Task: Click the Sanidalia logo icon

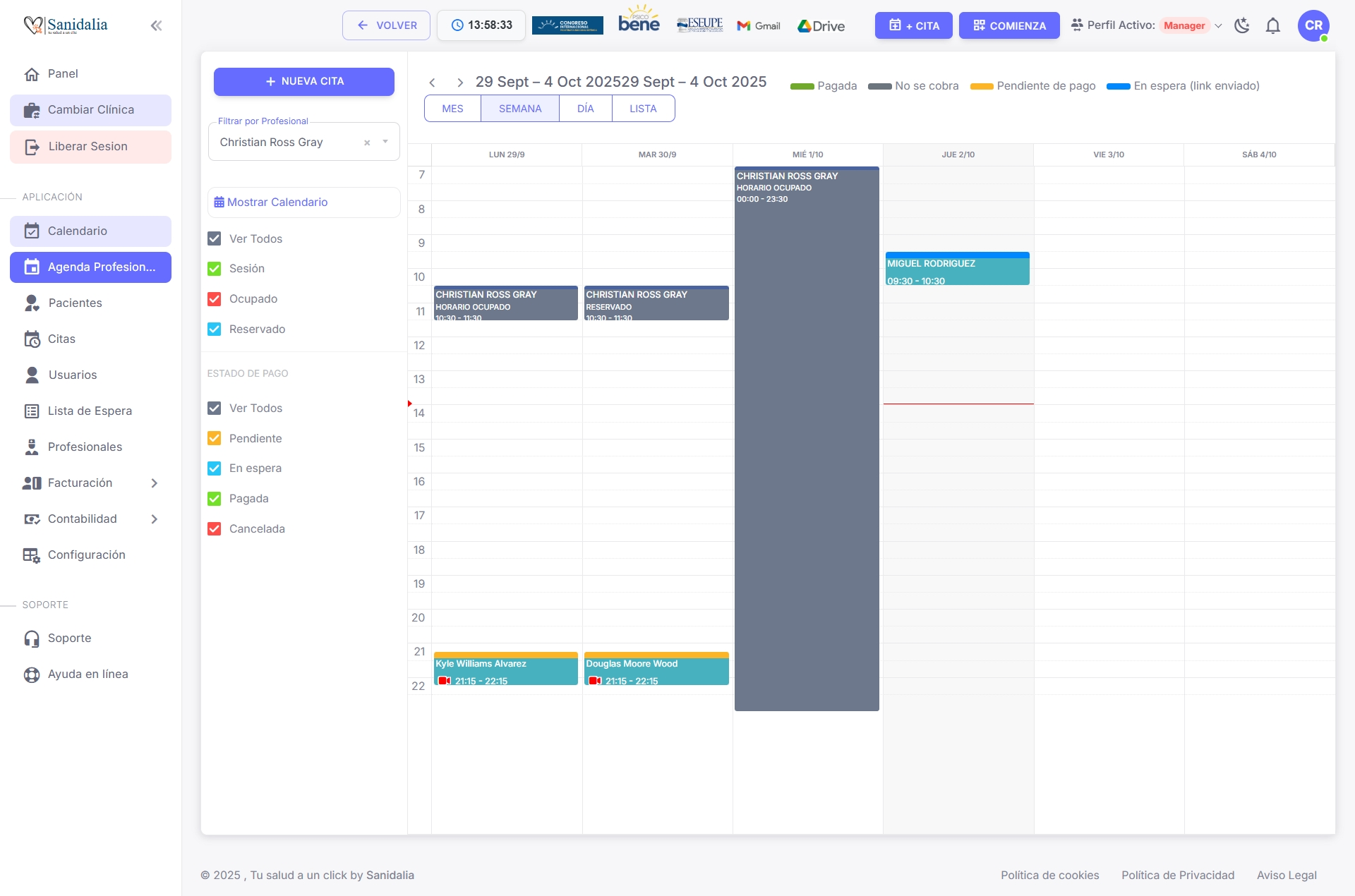Action: [x=32, y=25]
